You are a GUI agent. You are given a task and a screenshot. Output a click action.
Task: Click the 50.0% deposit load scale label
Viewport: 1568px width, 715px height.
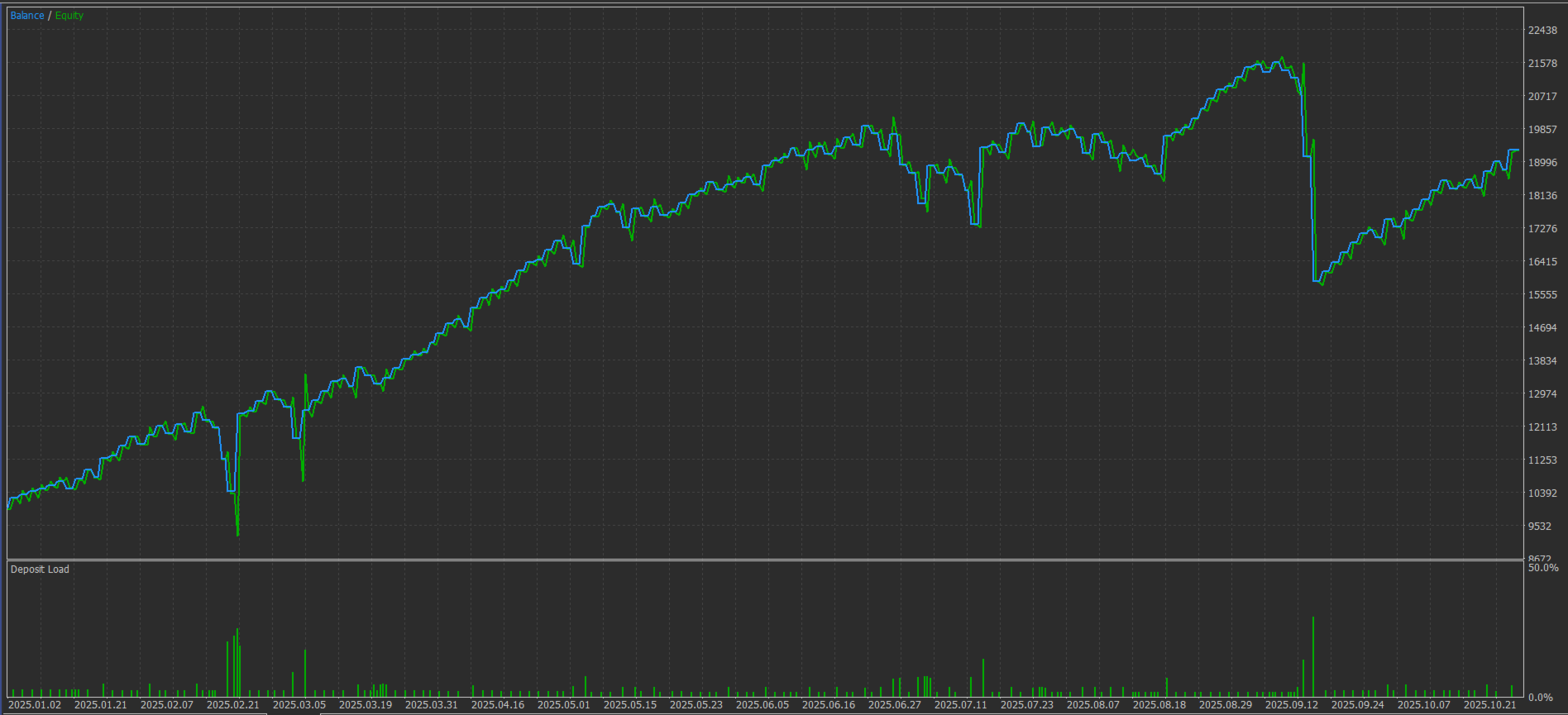coord(1543,568)
